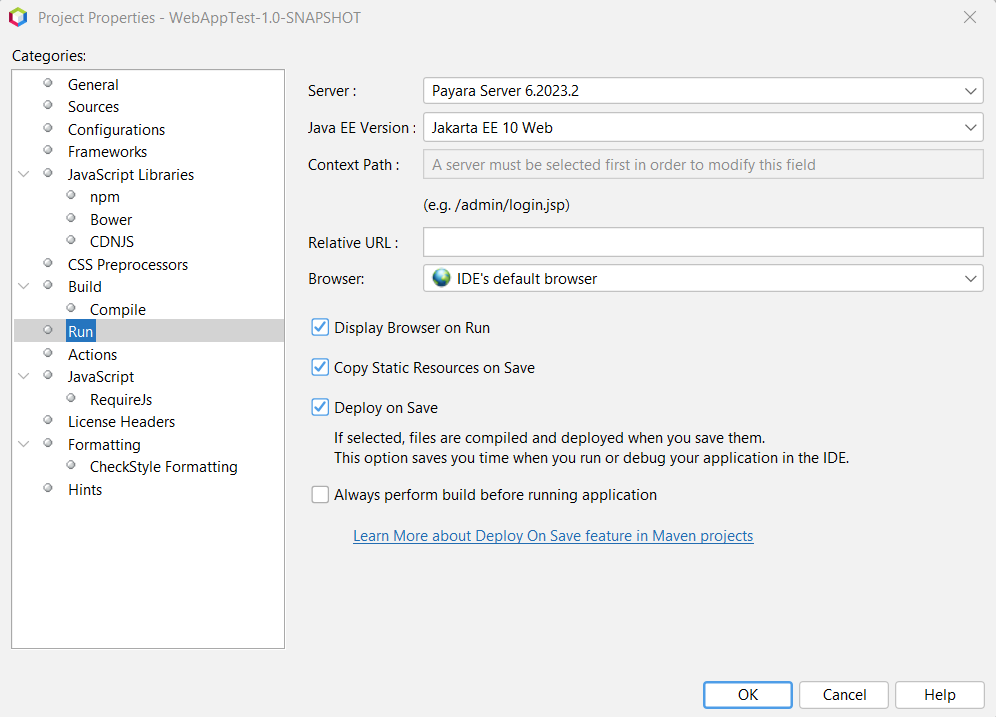Click the NetBeans application icon in title bar
Viewport: 996px width, 717px height.
[x=18, y=16]
